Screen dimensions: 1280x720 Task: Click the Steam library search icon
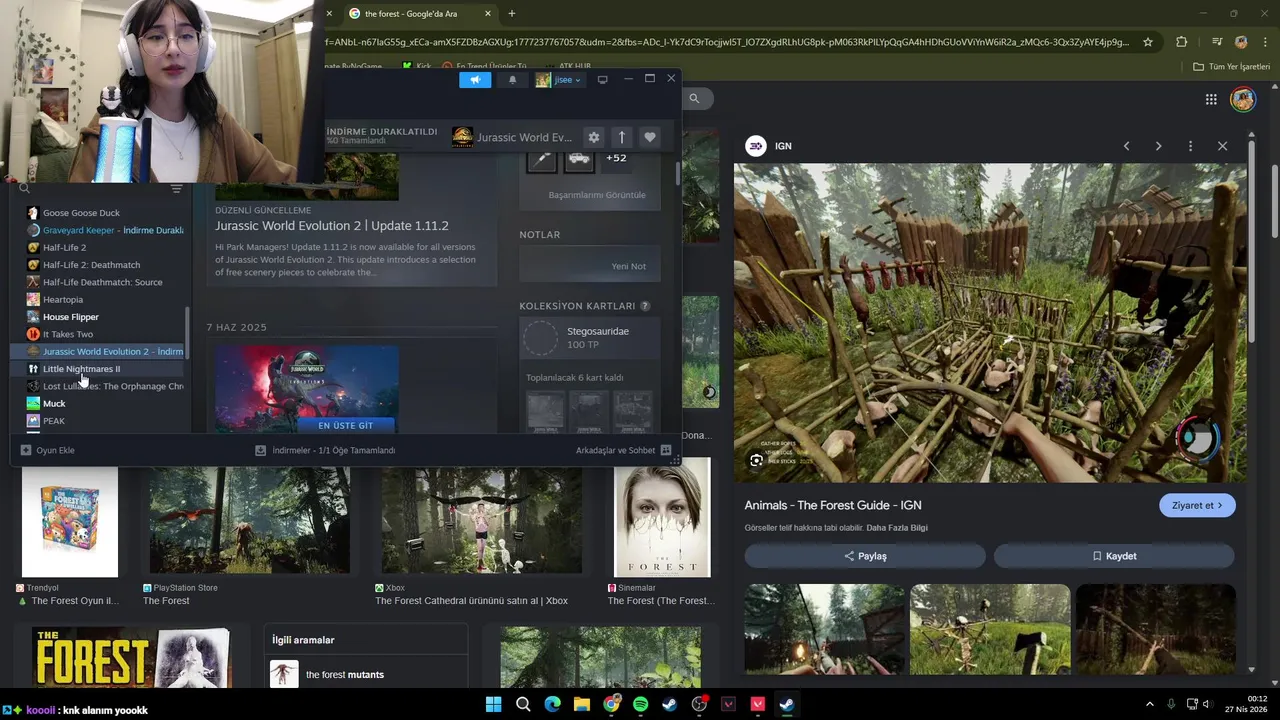coord(25,188)
